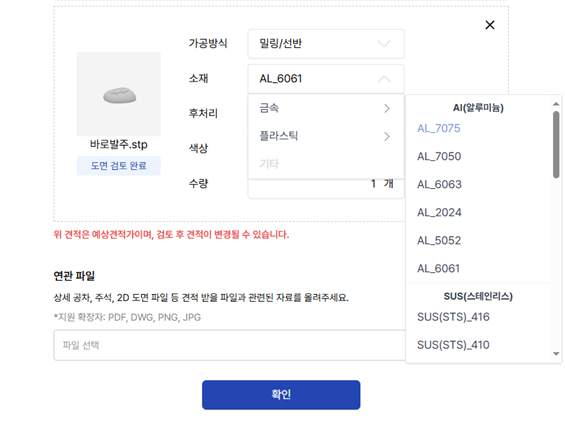Click the 색상 label
The width and height of the screenshot is (565, 428).
[x=199, y=148]
